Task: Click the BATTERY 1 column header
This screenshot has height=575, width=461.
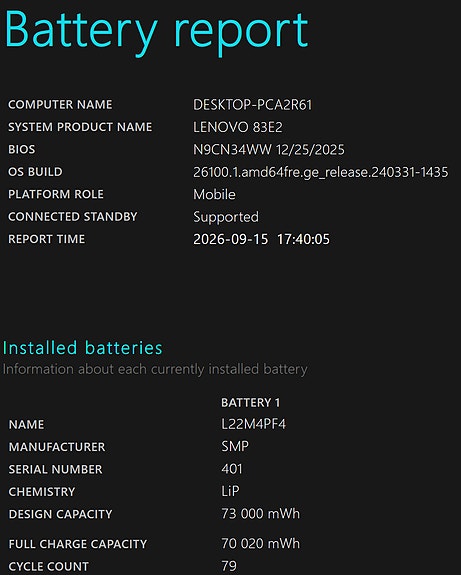Action: point(250,403)
